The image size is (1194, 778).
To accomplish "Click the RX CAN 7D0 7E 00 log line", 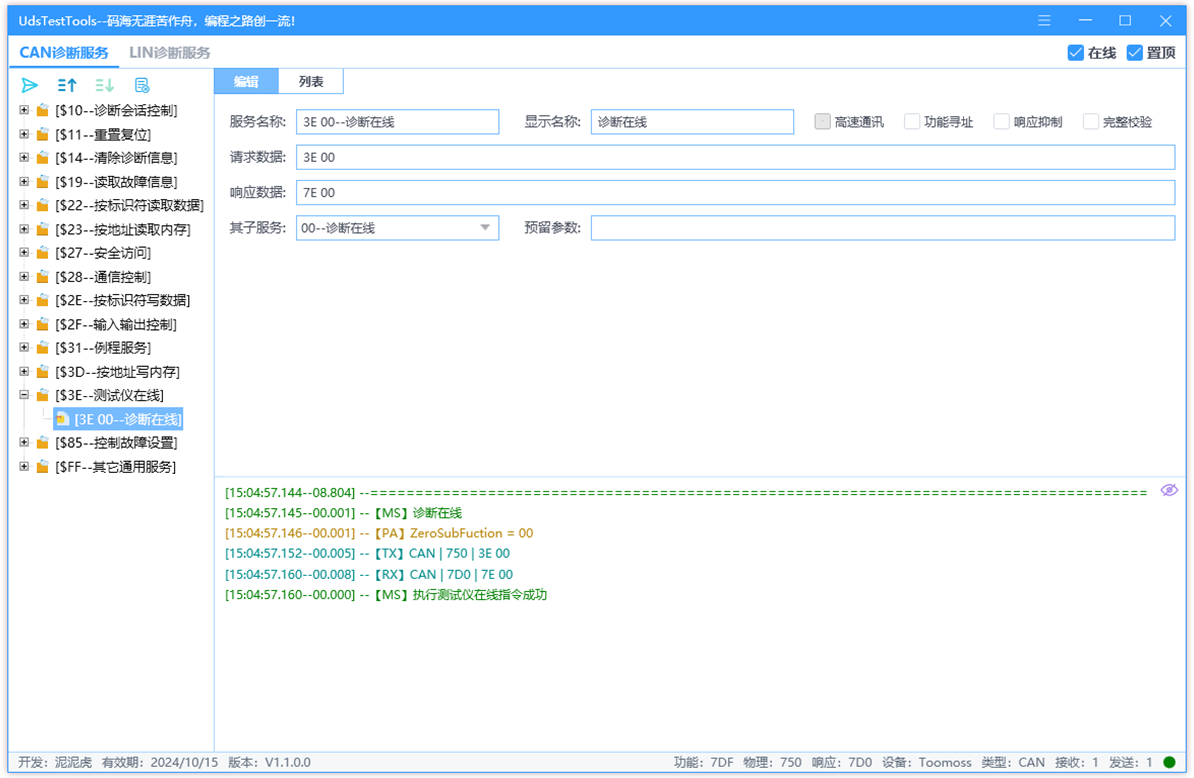I will click(369, 574).
